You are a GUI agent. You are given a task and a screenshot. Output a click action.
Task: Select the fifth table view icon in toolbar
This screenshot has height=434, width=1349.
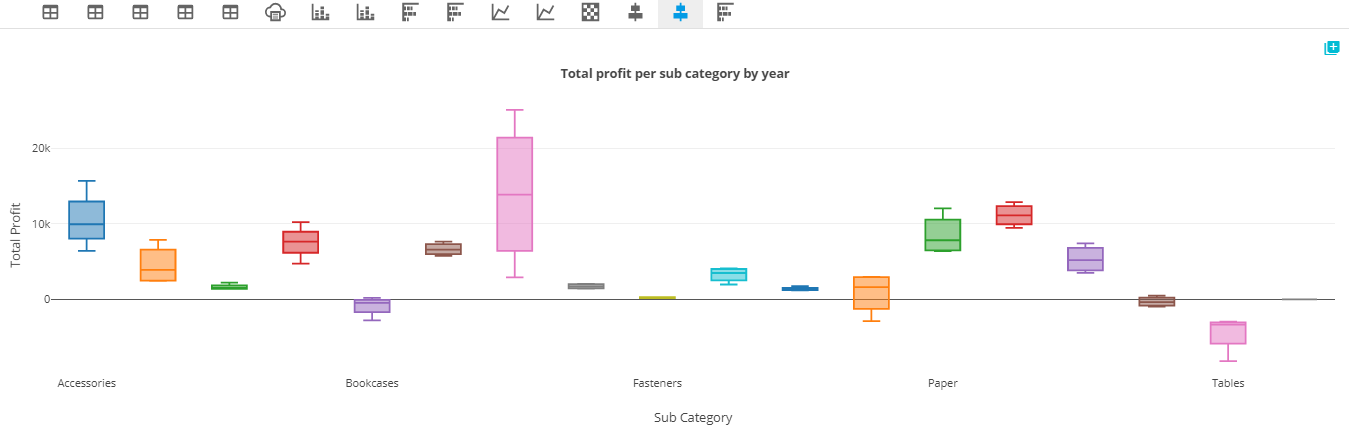point(230,12)
